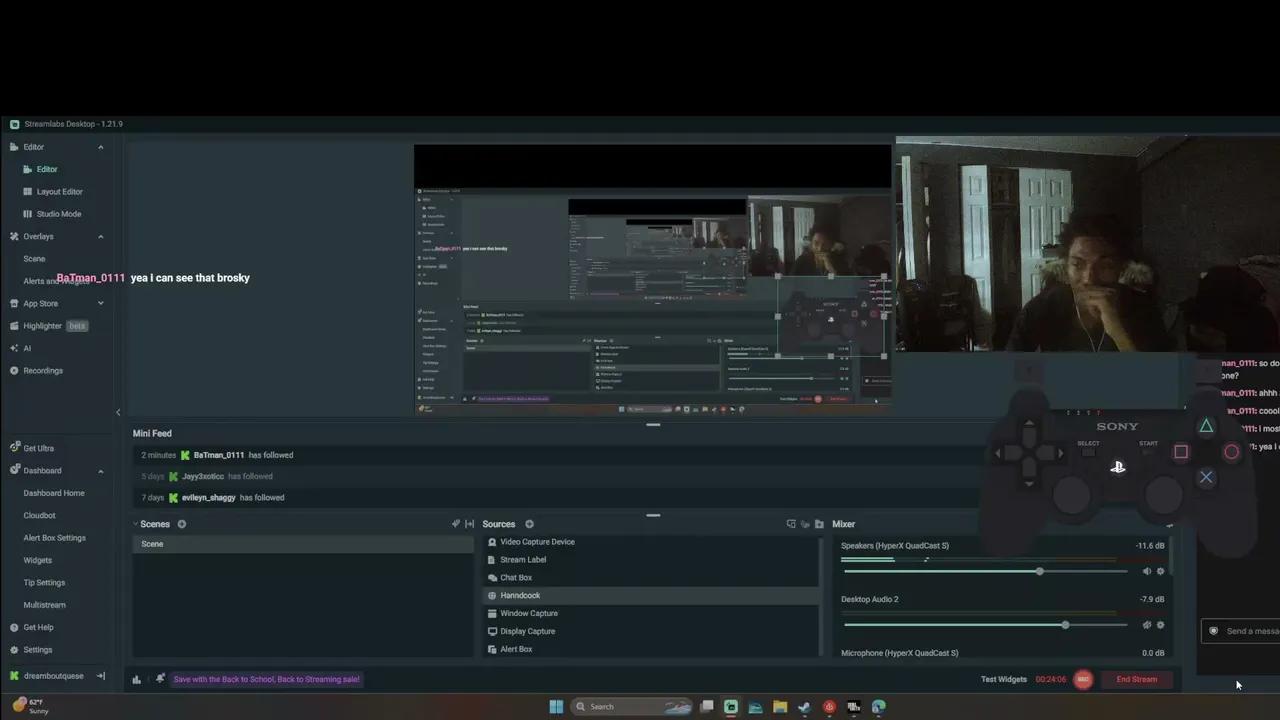Click the add folder icon in Sources
The image size is (1280, 720).
click(819, 524)
